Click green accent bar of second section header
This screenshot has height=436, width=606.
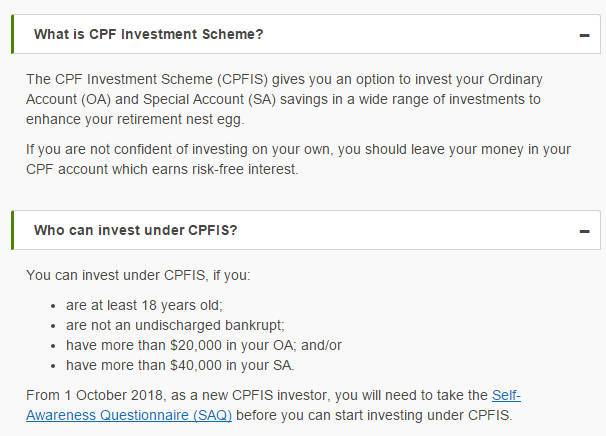pos(12,231)
